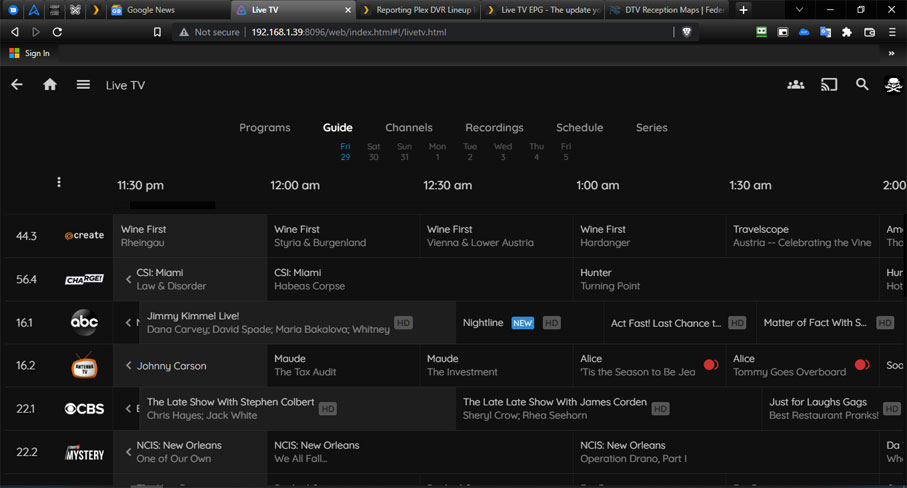Go back with the Live TV back arrow

pyautogui.click(x=17, y=85)
